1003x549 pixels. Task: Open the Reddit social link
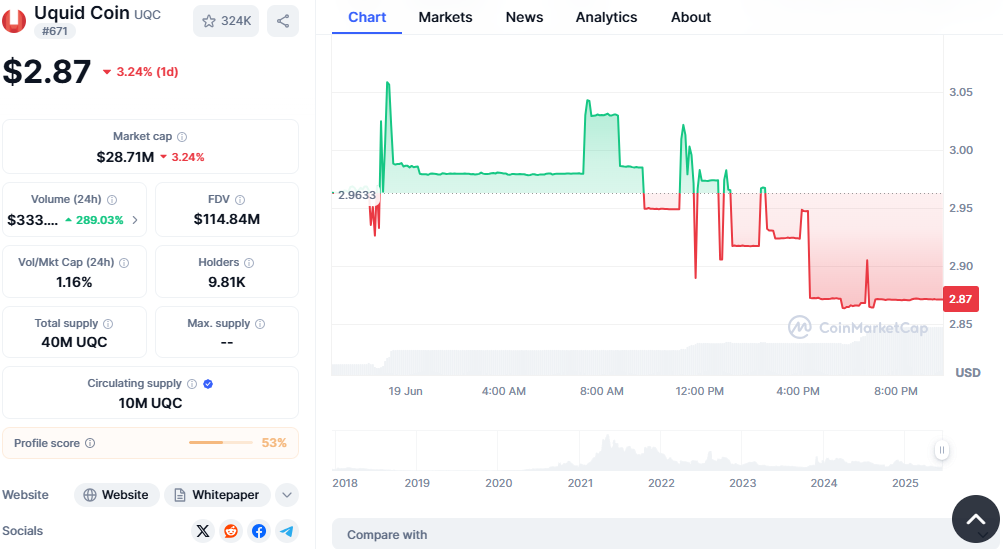pos(231,531)
